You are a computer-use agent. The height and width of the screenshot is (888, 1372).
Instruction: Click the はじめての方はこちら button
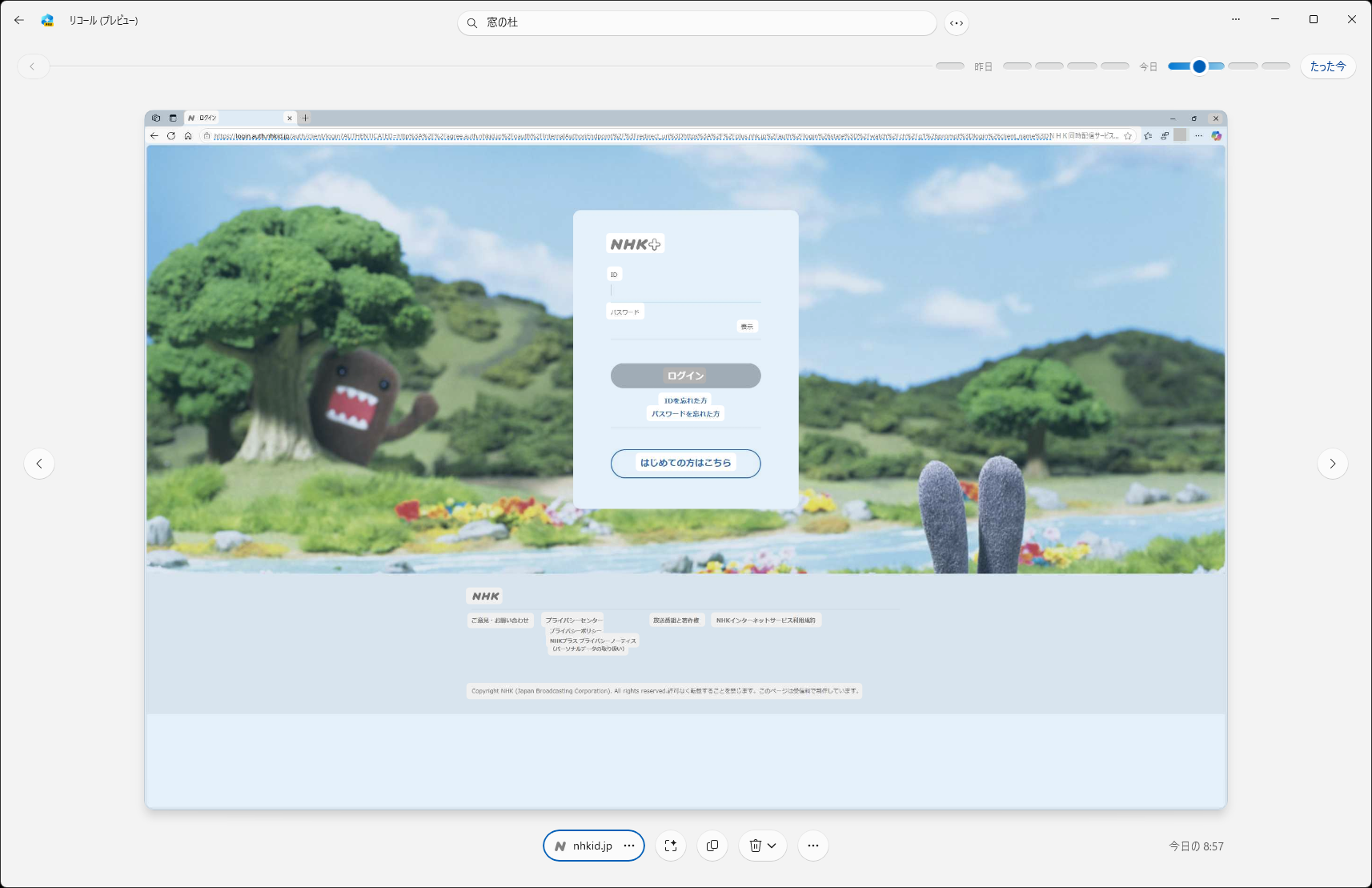click(686, 464)
